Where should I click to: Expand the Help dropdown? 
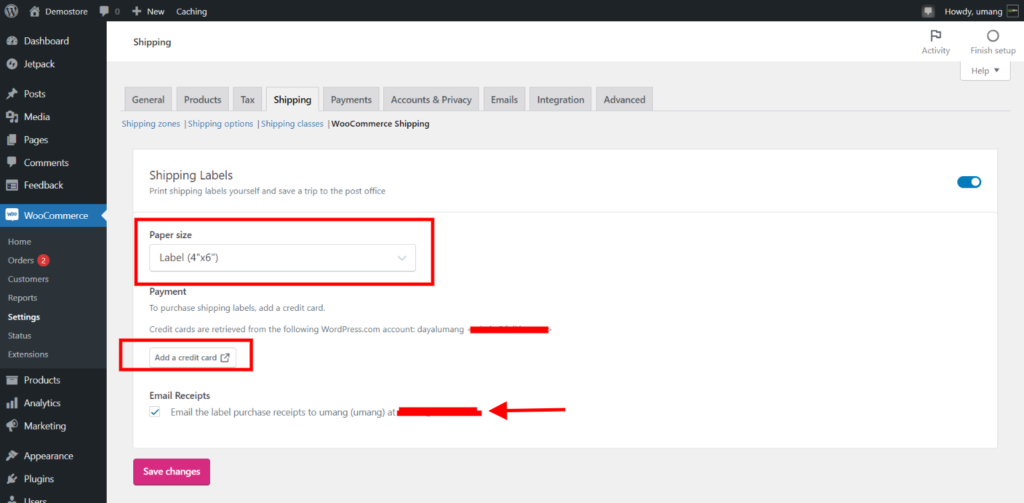(x=985, y=71)
